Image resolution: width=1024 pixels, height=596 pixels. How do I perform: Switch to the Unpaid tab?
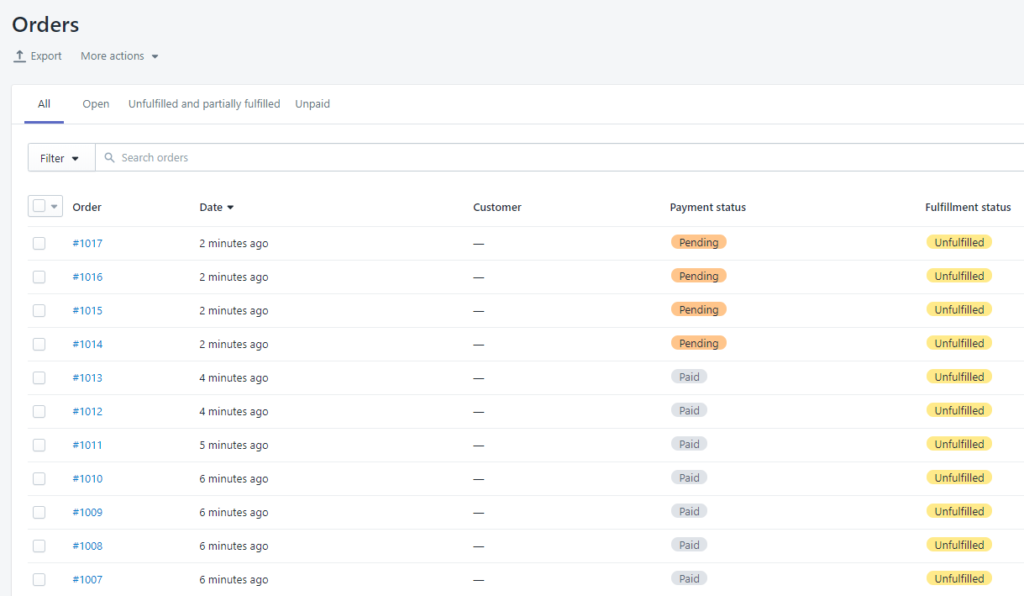click(x=311, y=103)
